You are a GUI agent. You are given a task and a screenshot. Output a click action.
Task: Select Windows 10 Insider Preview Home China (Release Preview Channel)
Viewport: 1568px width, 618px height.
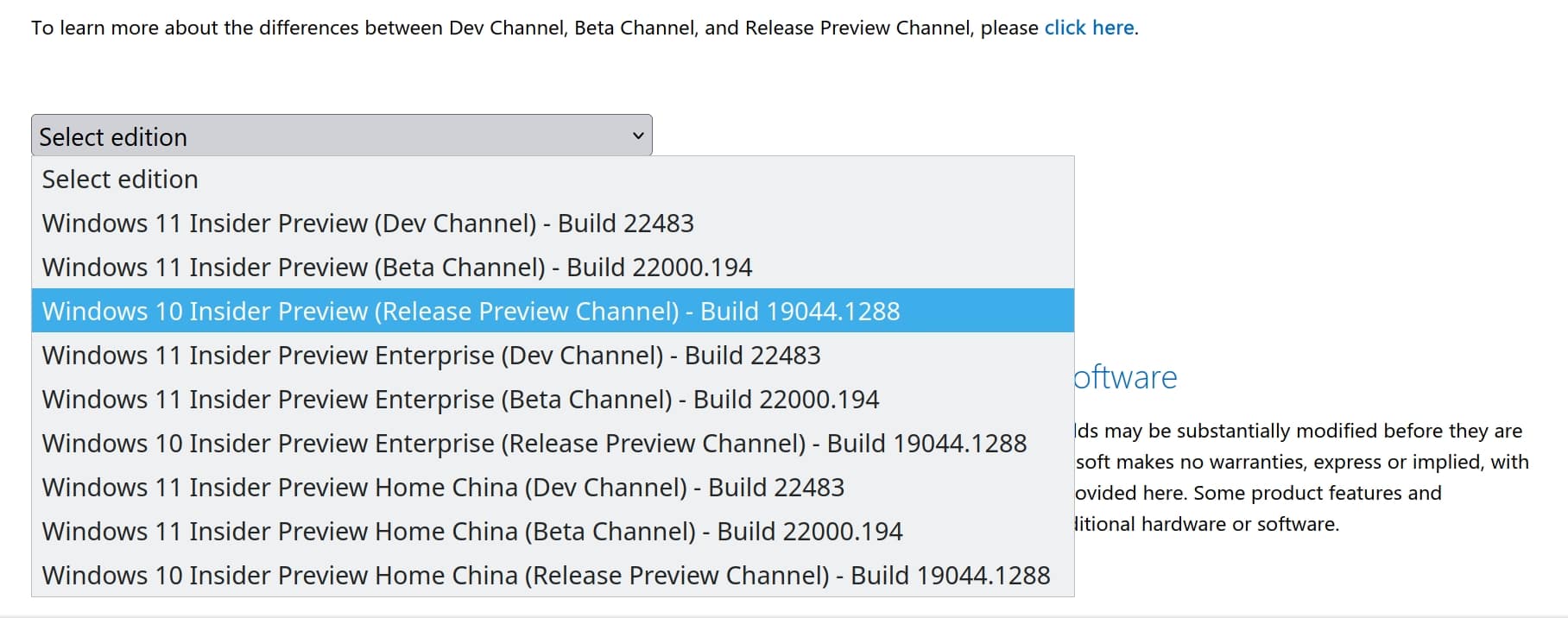click(553, 576)
